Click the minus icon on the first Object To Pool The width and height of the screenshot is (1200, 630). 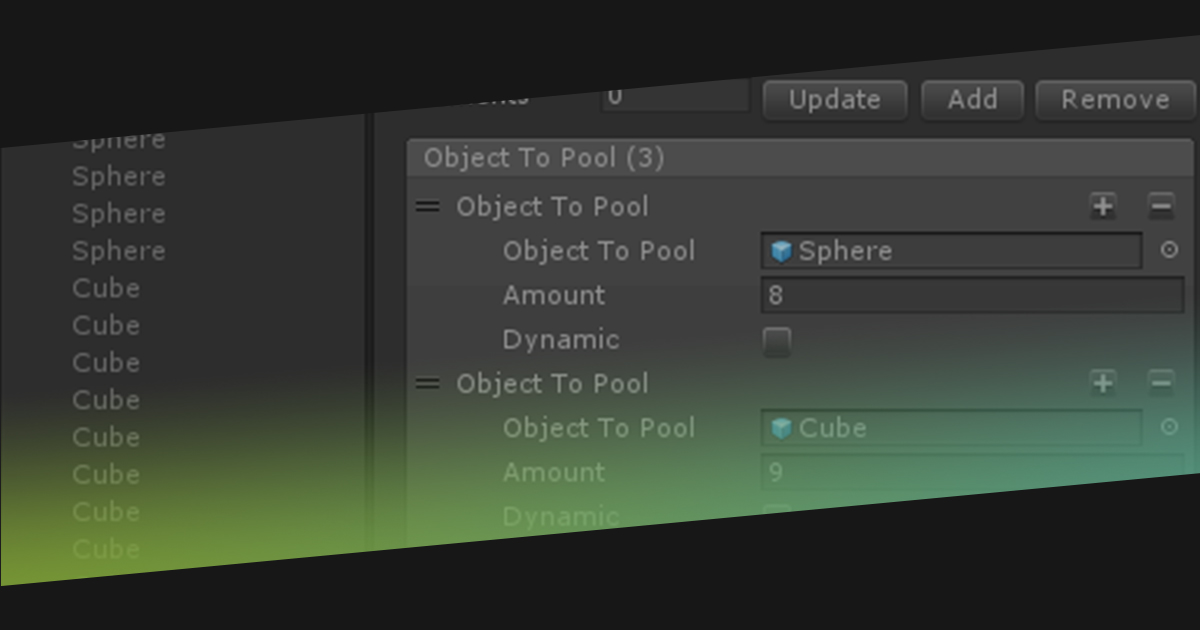1160,206
